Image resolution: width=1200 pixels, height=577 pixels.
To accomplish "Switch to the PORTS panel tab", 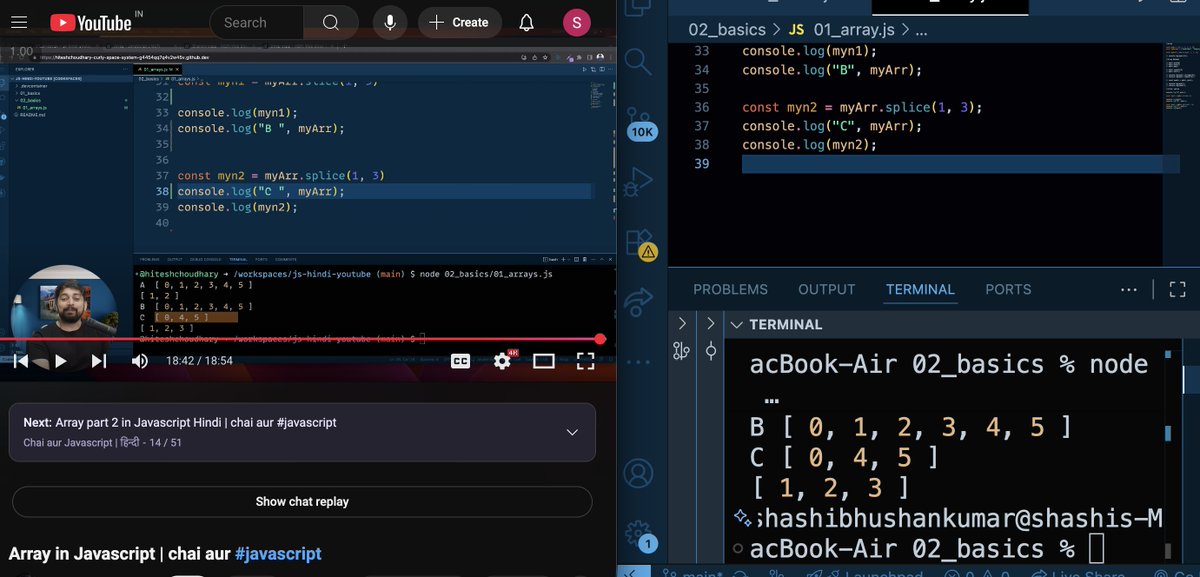I will pyautogui.click(x=1008, y=289).
